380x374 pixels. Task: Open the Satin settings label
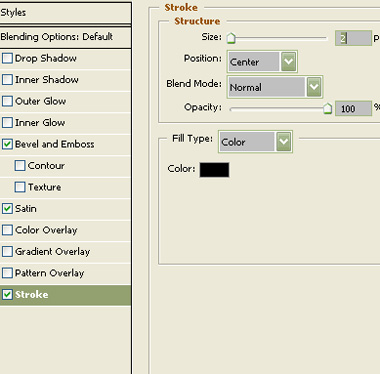coord(26,209)
